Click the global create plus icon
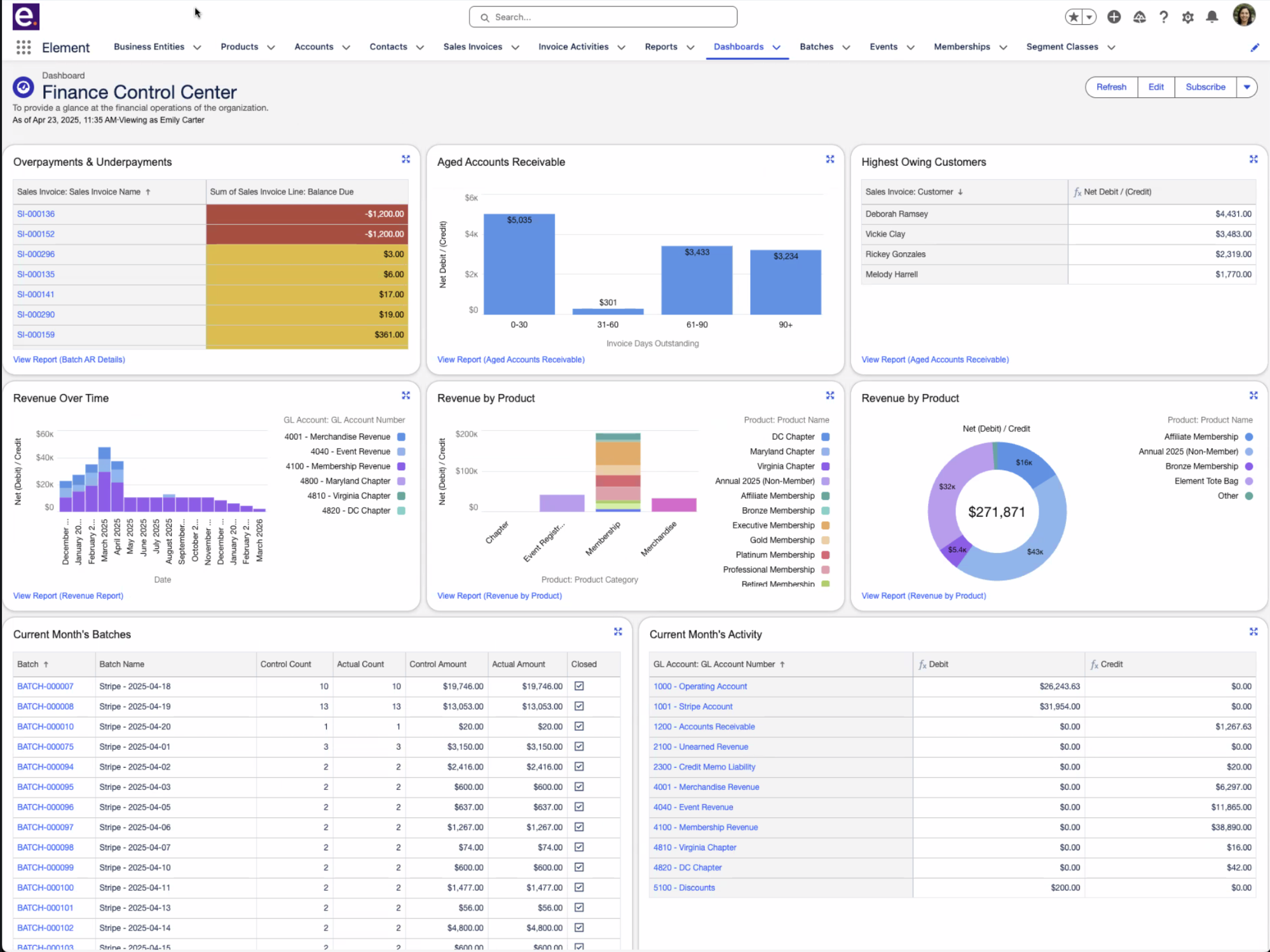The image size is (1270, 952). coord(1114,17)
